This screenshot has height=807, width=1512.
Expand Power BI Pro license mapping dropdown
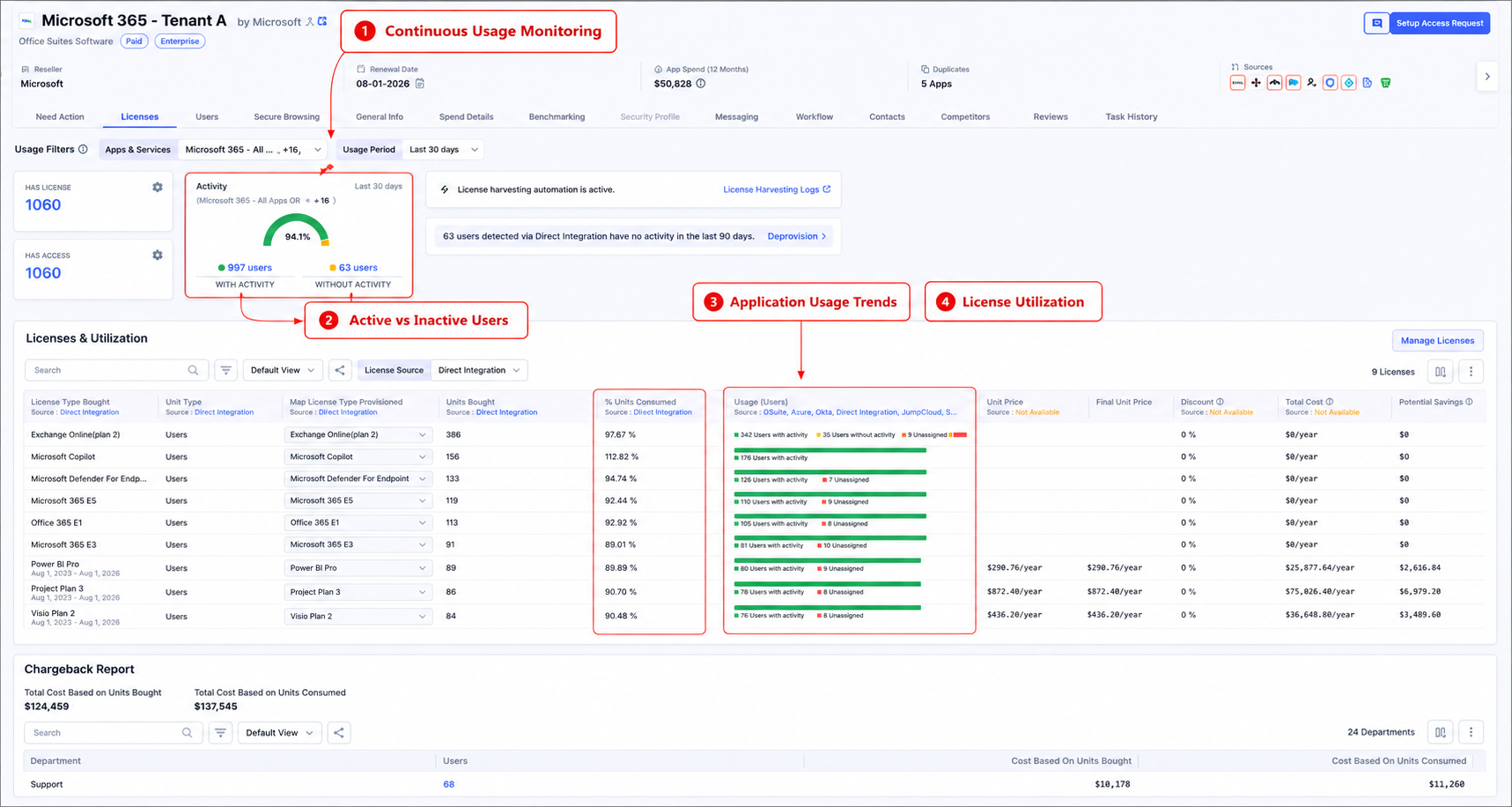tap(358, 568)
